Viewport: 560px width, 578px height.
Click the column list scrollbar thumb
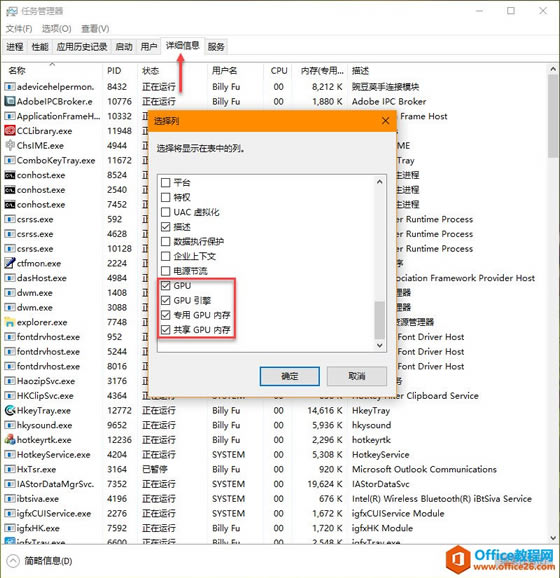tap(380, 320)
